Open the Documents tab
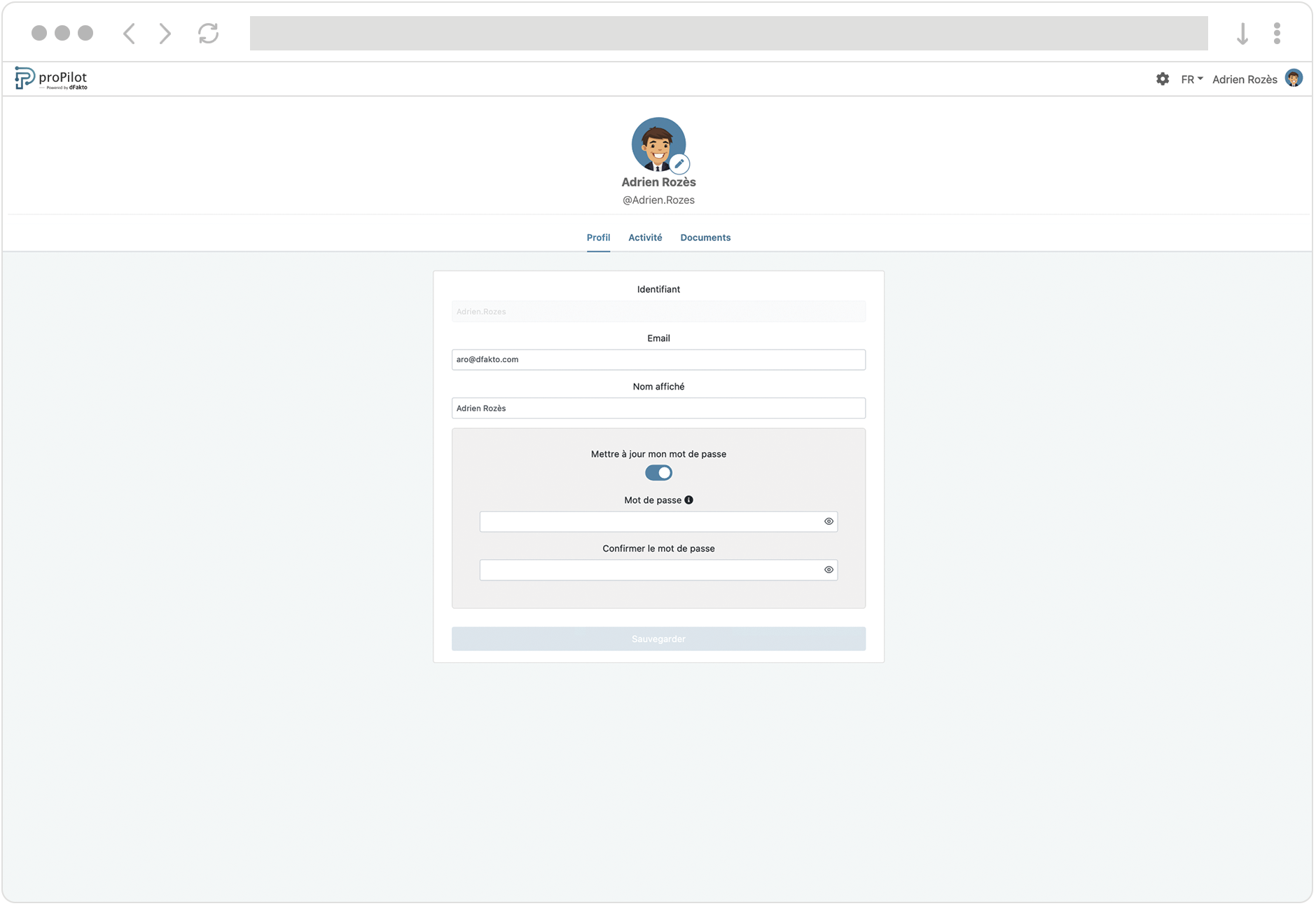This screenshot has height=906, width=1316. coord(705,238)
